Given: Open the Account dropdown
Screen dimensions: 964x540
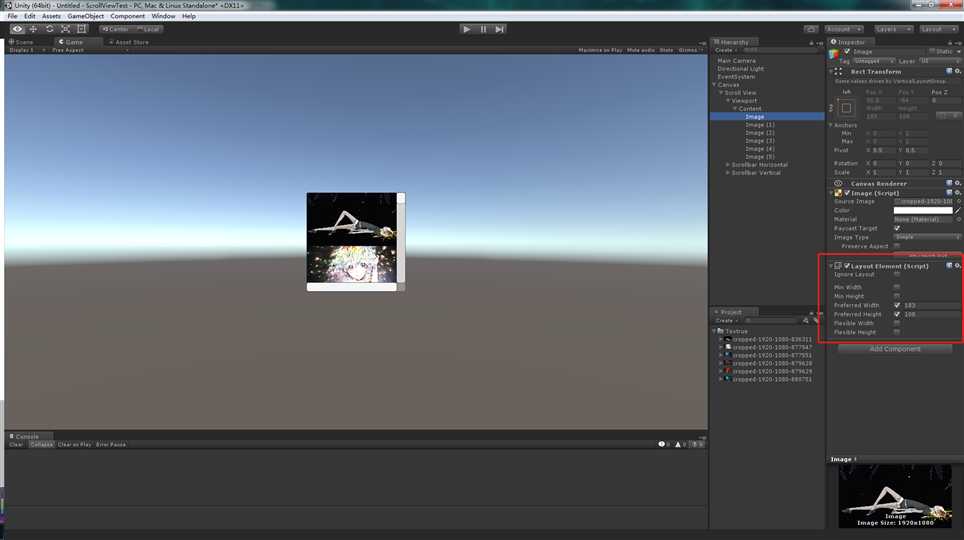Looking at the screenshot, I should [x=844, y=29].
